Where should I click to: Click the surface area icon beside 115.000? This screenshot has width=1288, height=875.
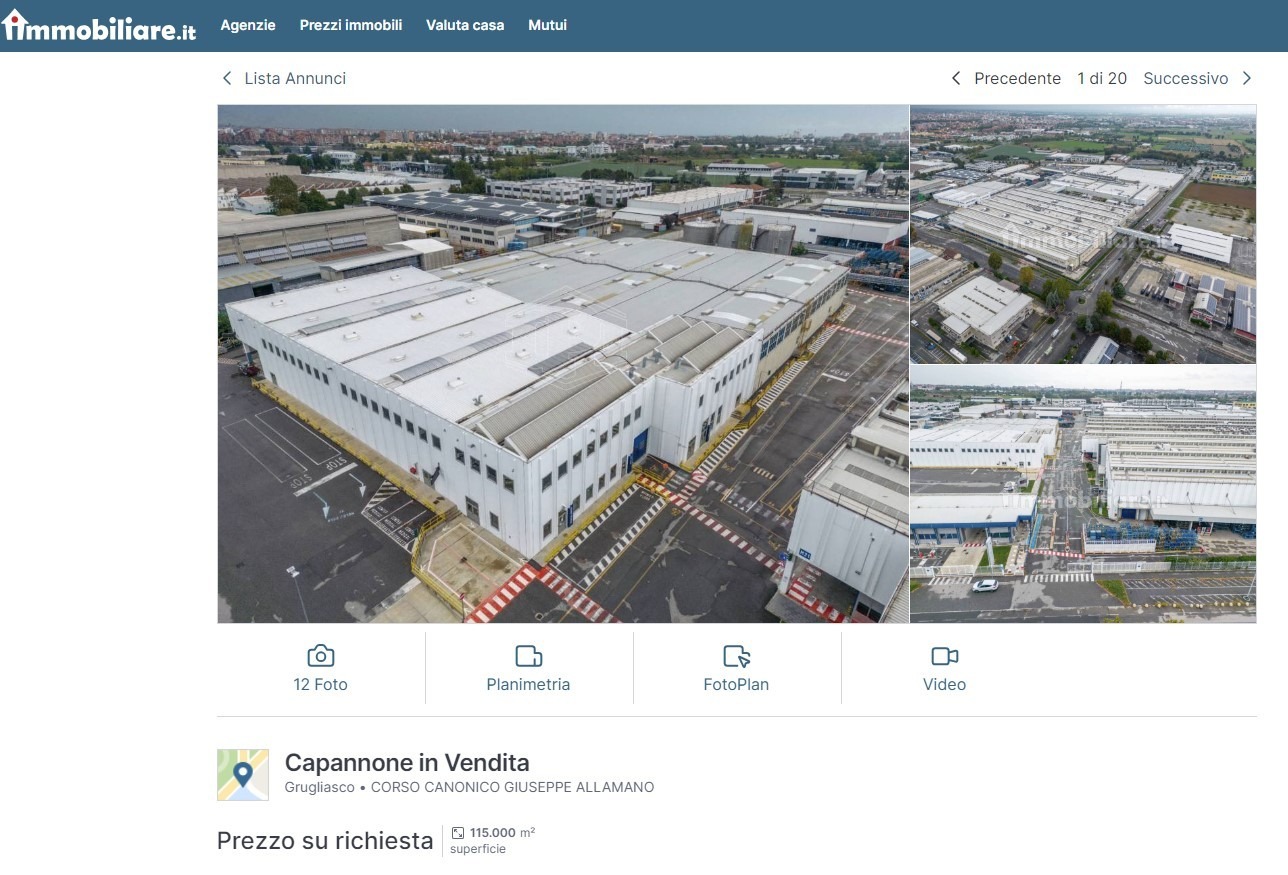(458, 833)
